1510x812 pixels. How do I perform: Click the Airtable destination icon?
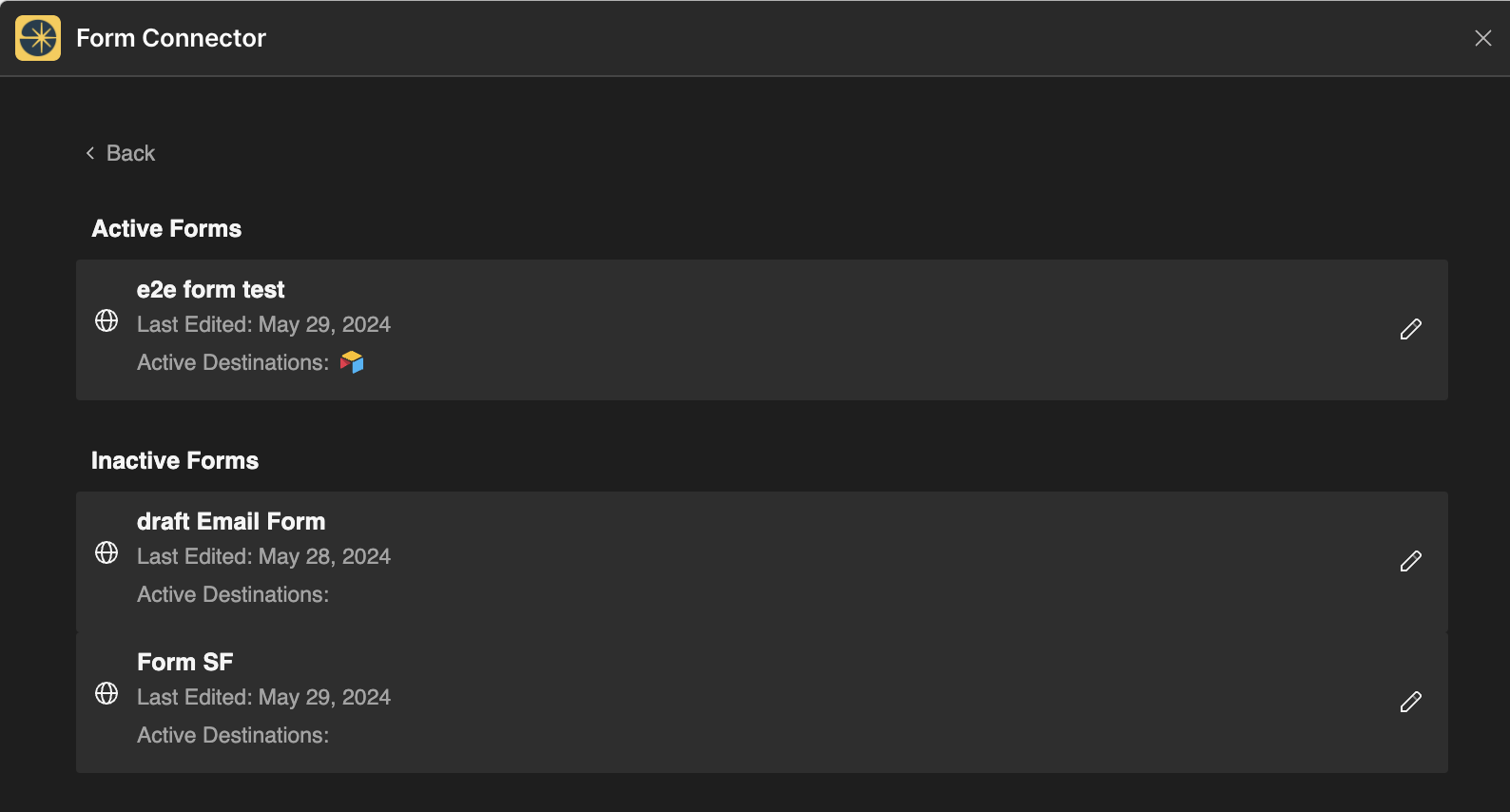[352, 362]
